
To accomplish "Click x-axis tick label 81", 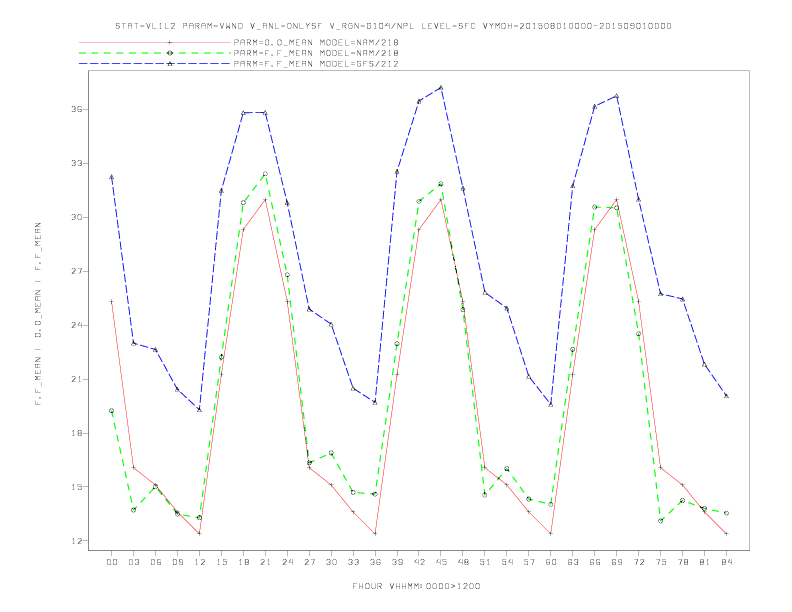I will click(x=704, y=562).
